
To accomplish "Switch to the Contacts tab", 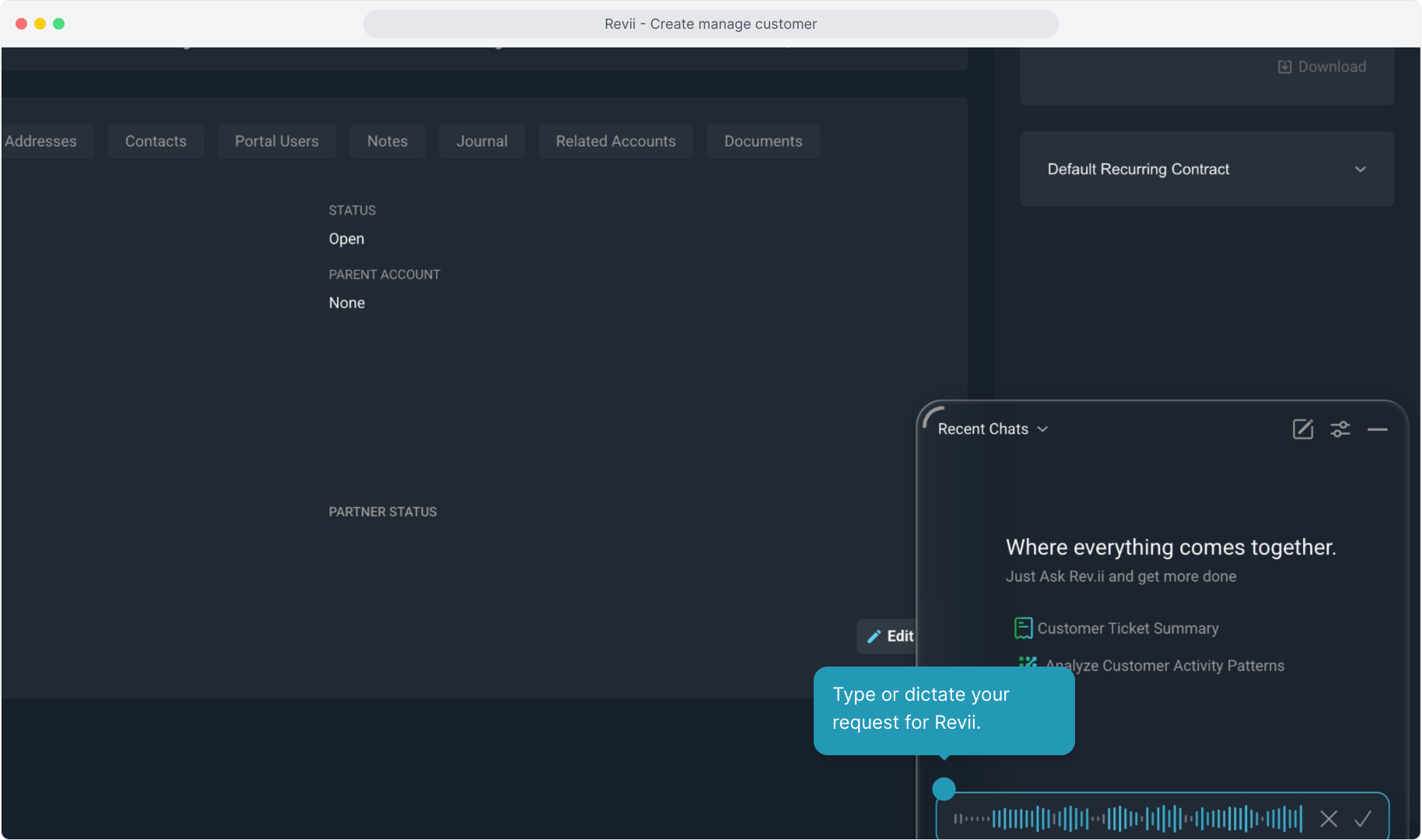I will pyautogui.click(x=156, y=142).
